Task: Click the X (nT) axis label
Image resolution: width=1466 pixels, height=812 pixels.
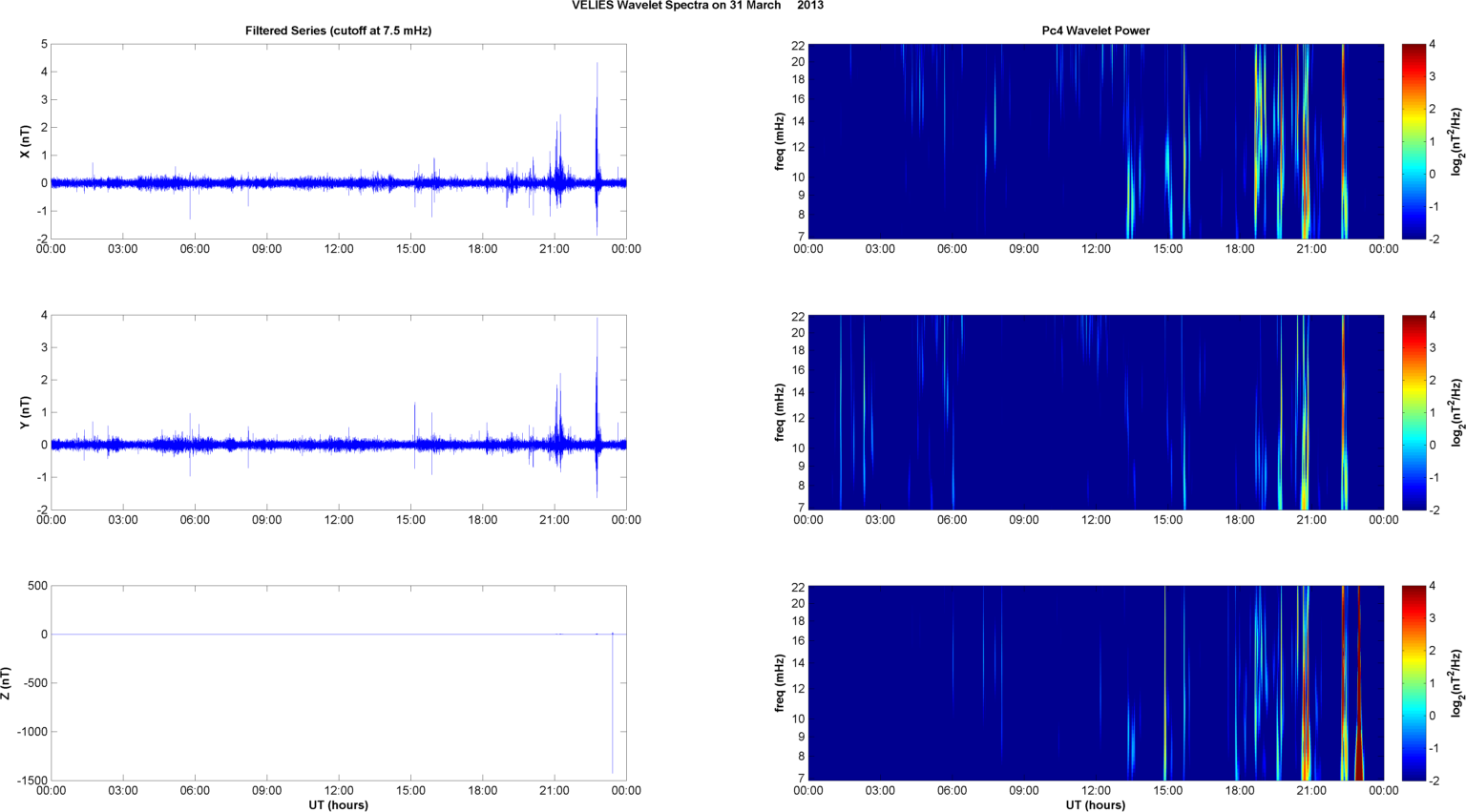Action: point(26,141)
